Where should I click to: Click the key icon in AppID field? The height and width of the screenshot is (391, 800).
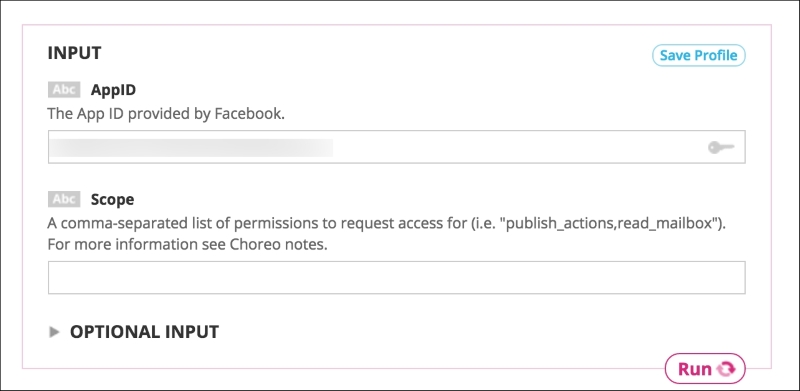click(x=721, y=148)
